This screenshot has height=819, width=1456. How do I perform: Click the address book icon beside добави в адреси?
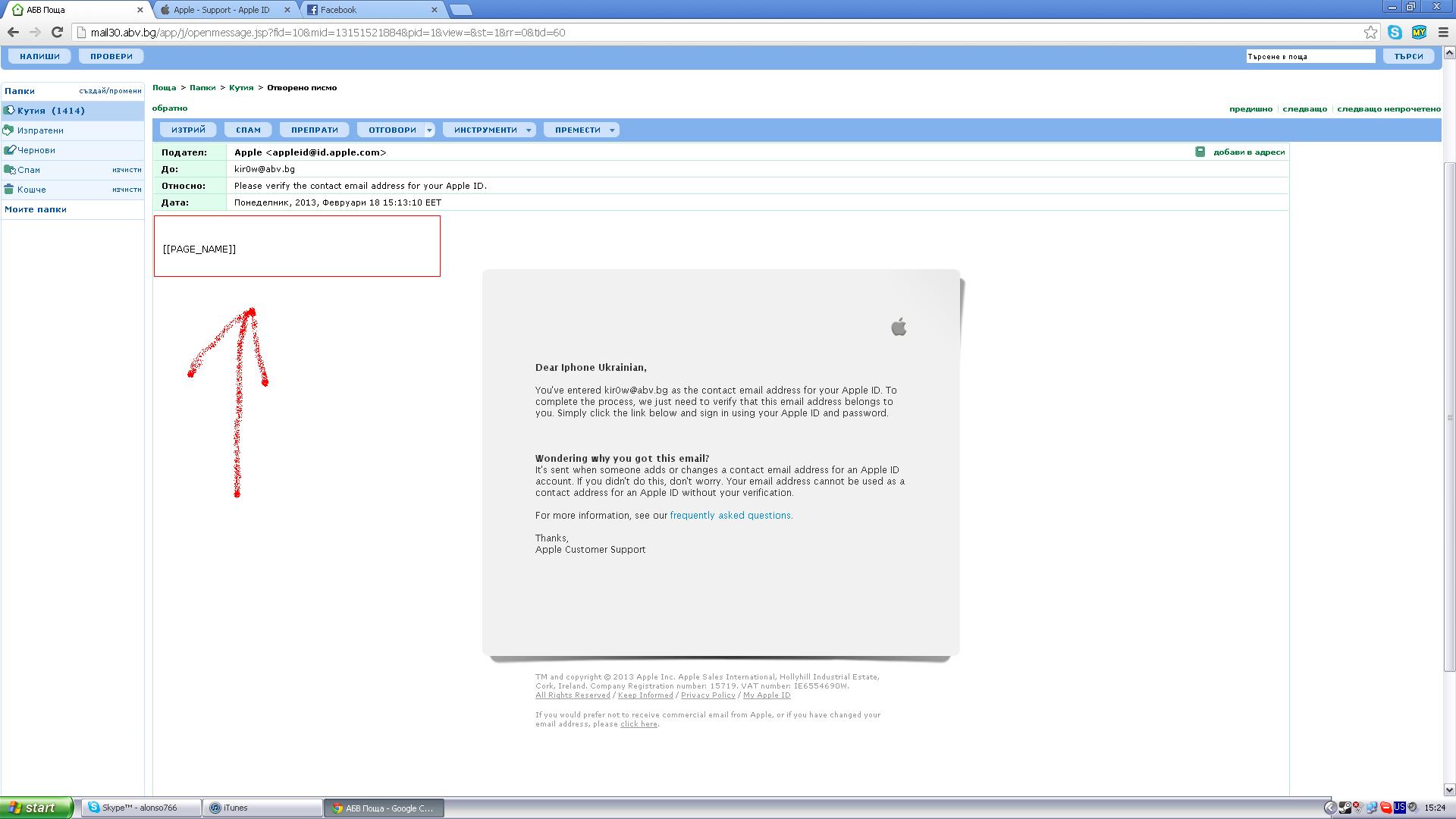pyautogui.click(x=1200, y=152)
